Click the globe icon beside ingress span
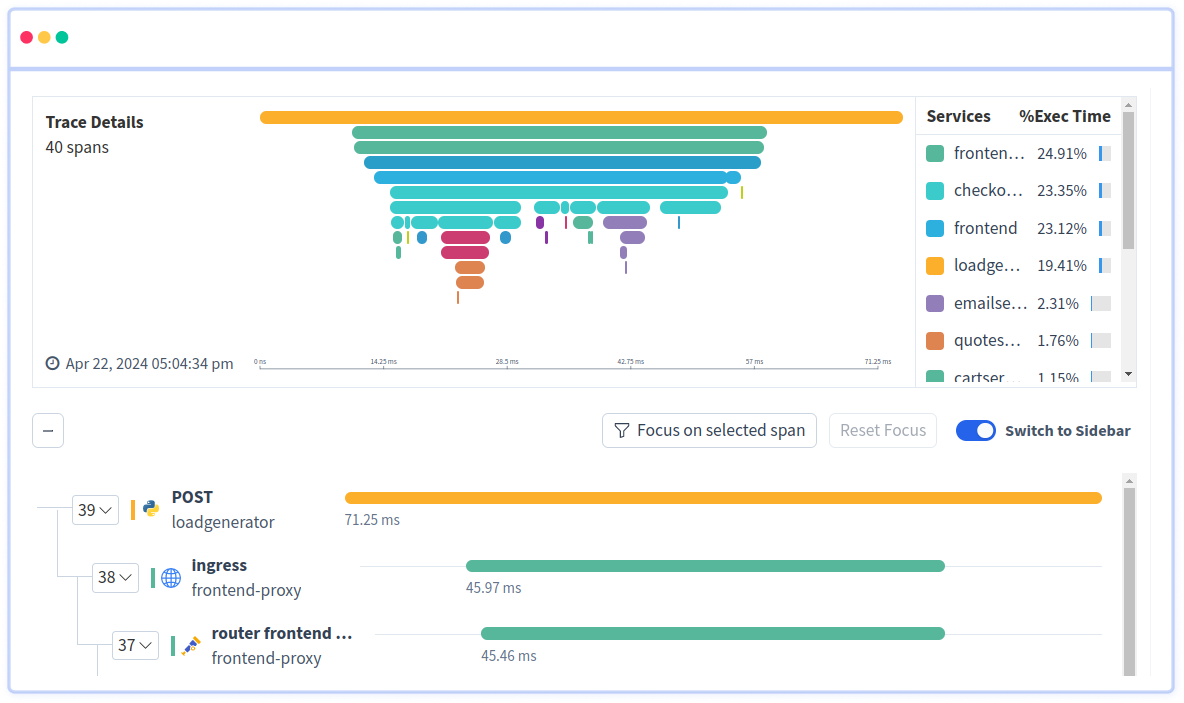Screen dimensions: 1184x703 (x=170, y=577)
